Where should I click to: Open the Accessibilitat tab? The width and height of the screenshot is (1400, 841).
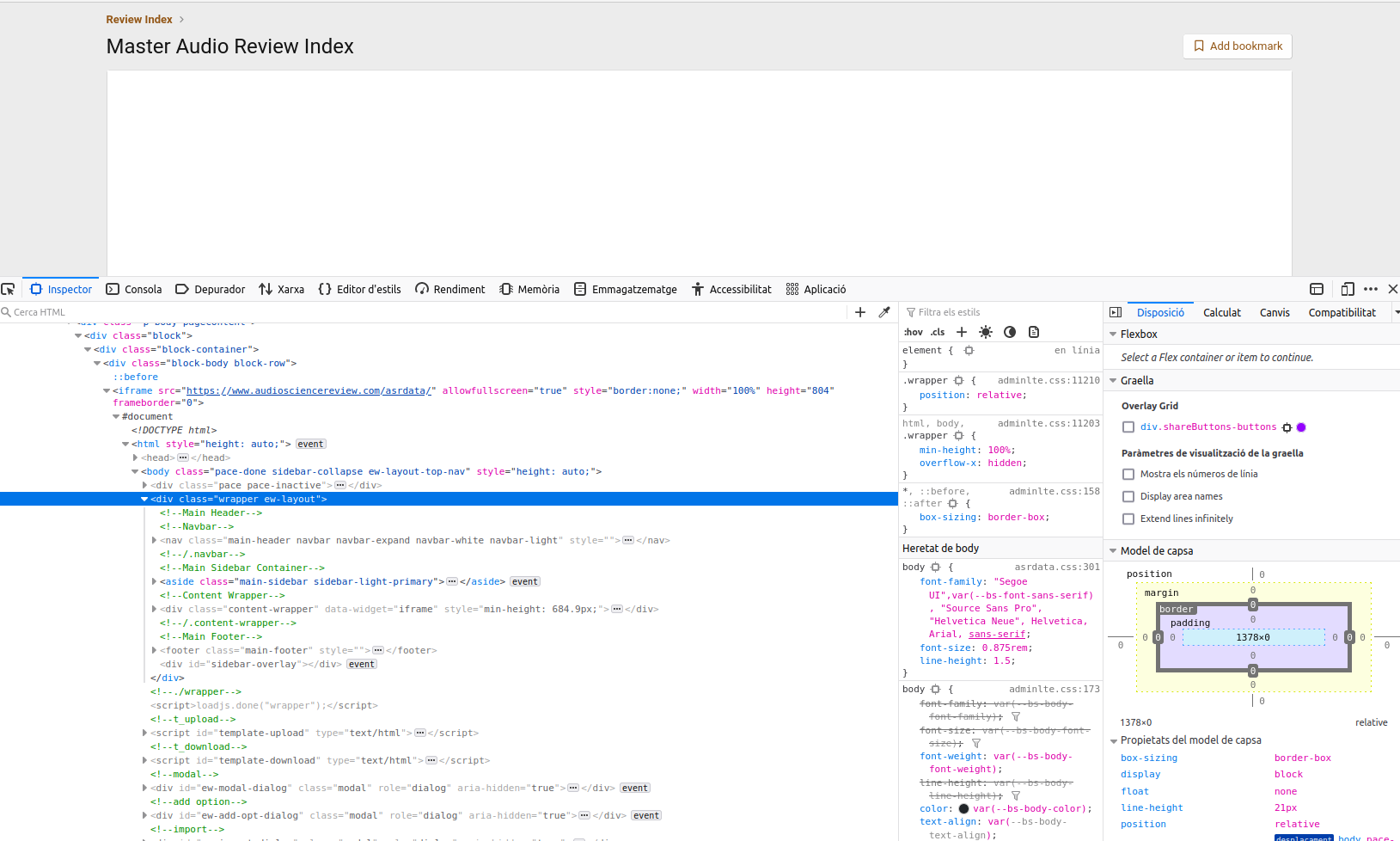click(731, 289)
